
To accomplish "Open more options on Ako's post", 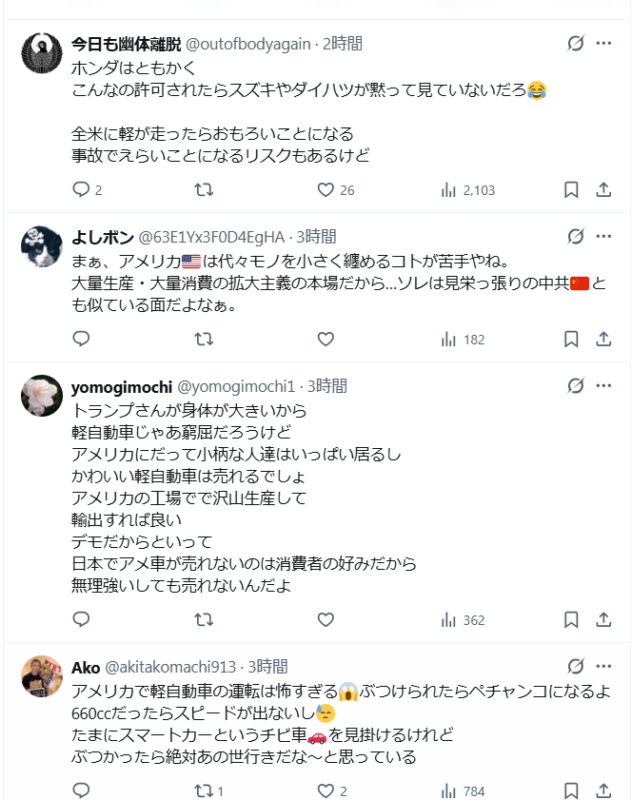I will (x=603, y=664).
